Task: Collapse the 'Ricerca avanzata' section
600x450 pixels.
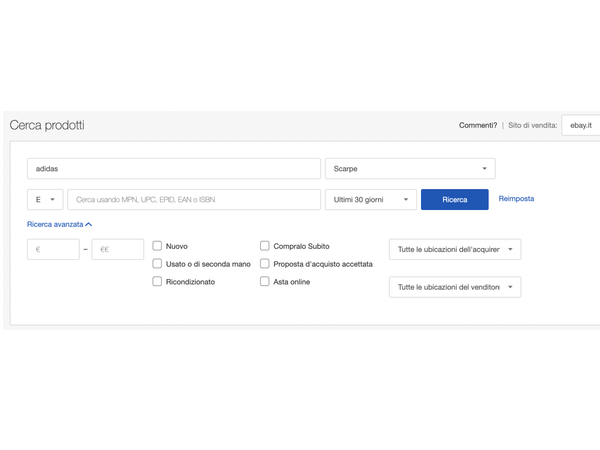Action: [x=59, y=224]
